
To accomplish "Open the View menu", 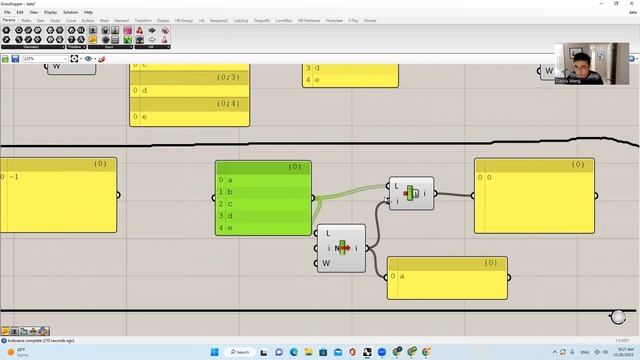I will click(x=33, y=12).
